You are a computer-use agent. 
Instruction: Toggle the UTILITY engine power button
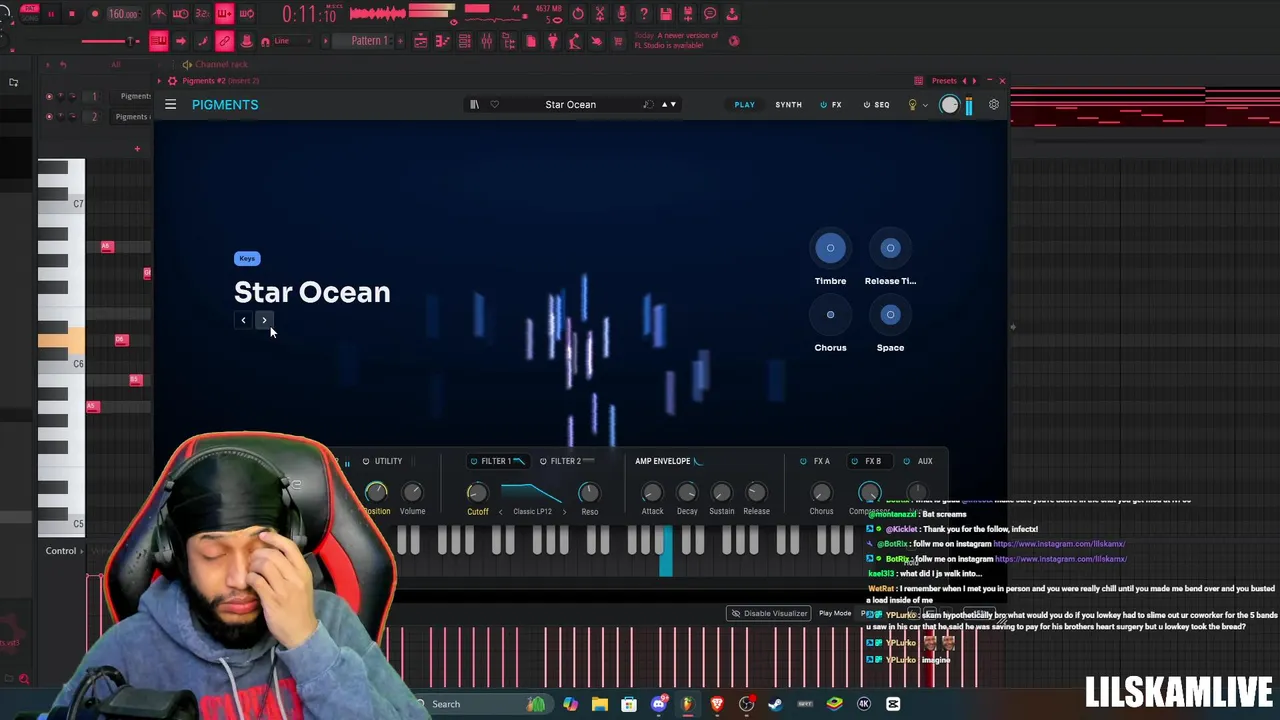tap(366, 461)
